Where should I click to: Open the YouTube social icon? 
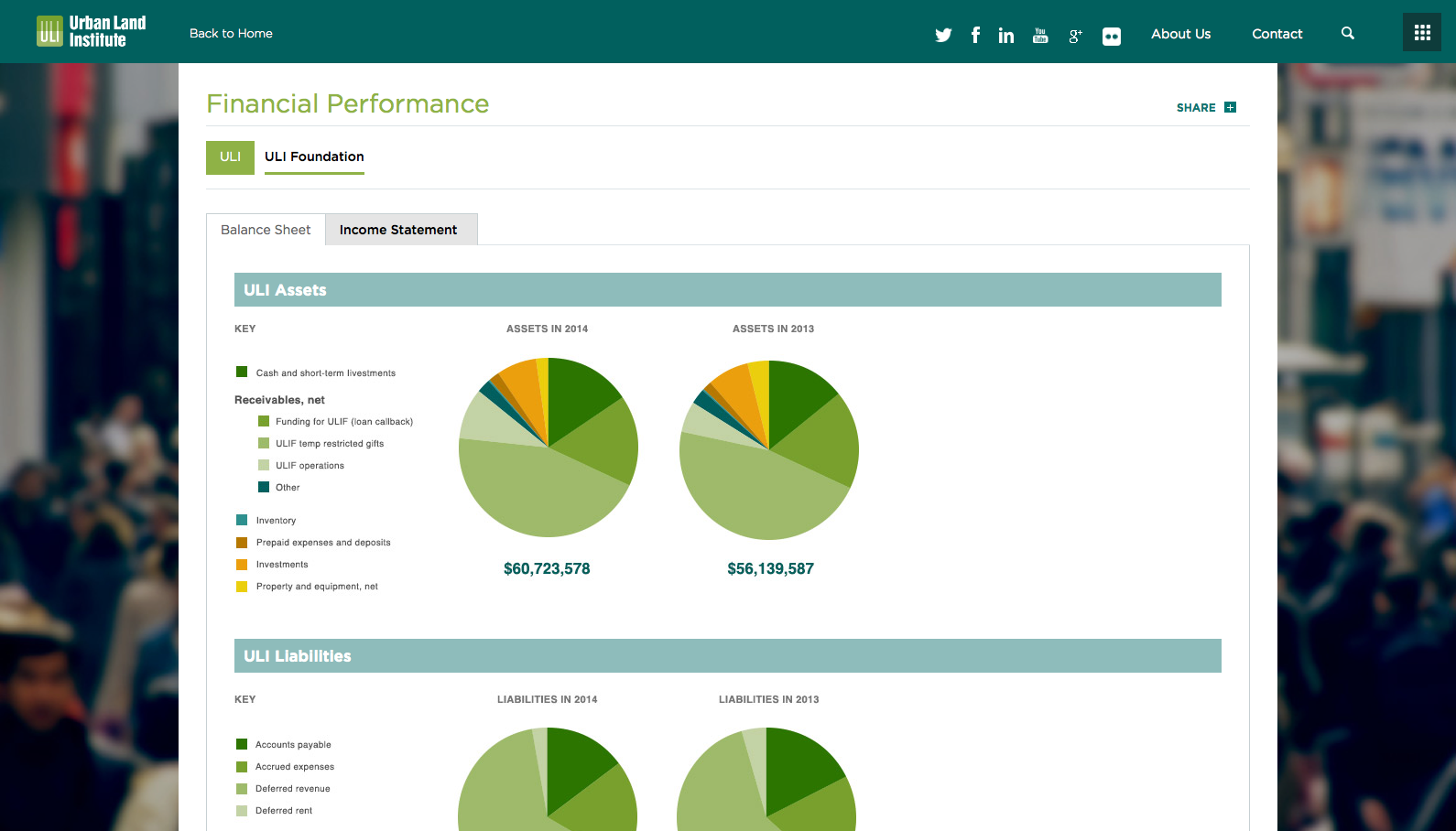(x=1040, y=35)
